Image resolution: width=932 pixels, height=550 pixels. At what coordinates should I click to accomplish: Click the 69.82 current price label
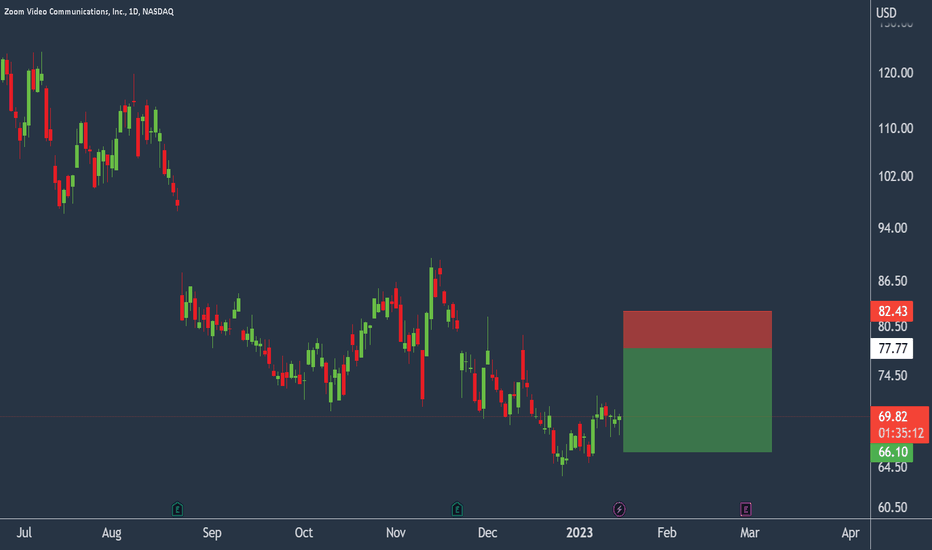[x=893, y=416]
